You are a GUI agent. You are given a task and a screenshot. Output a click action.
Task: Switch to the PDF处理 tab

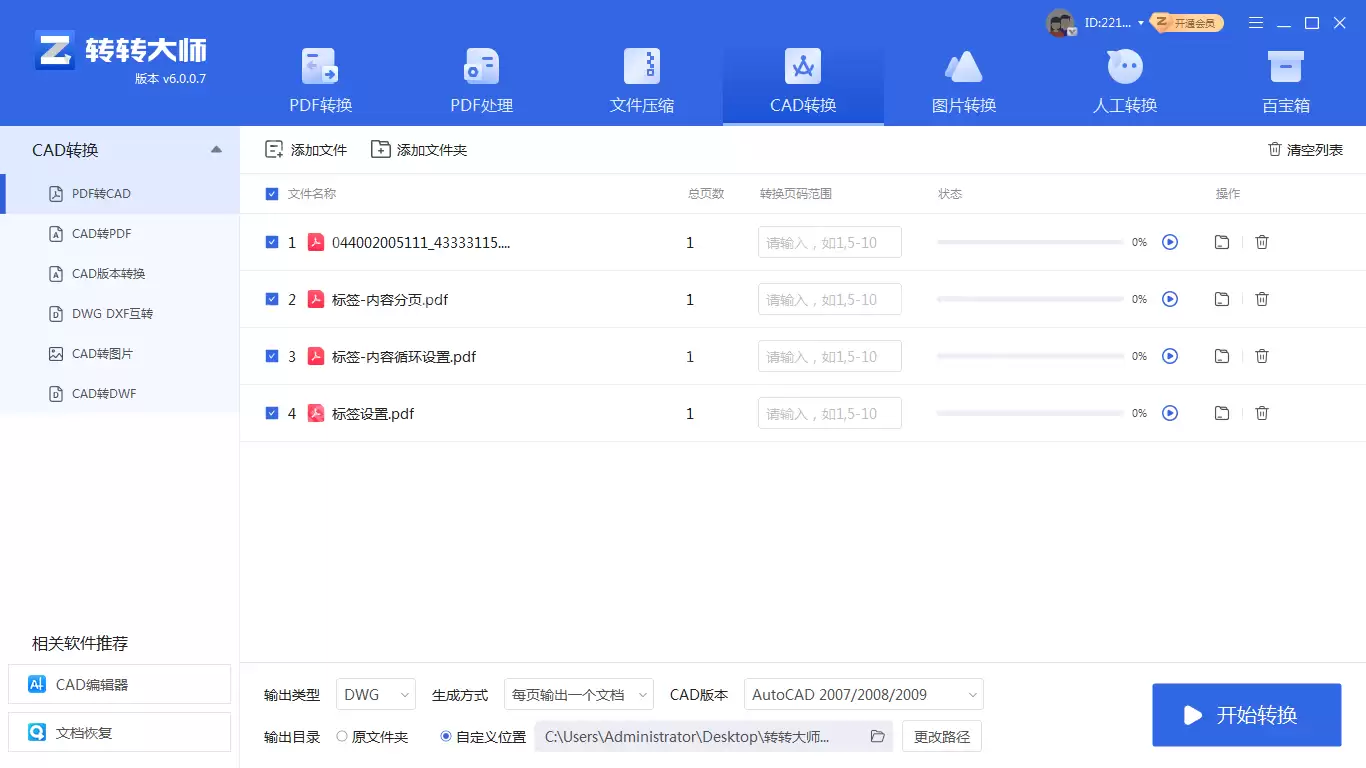(480, 80)
